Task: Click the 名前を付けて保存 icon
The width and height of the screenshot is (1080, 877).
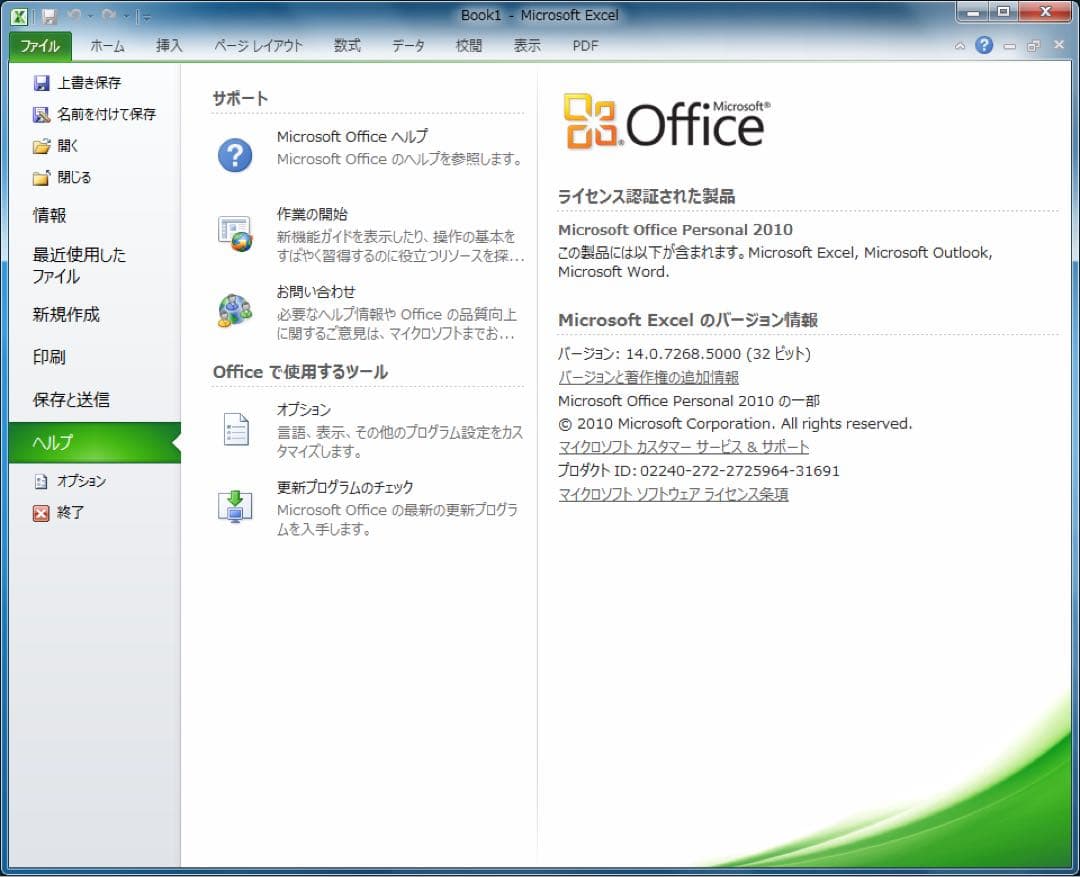Action: (x=41, y=114)
